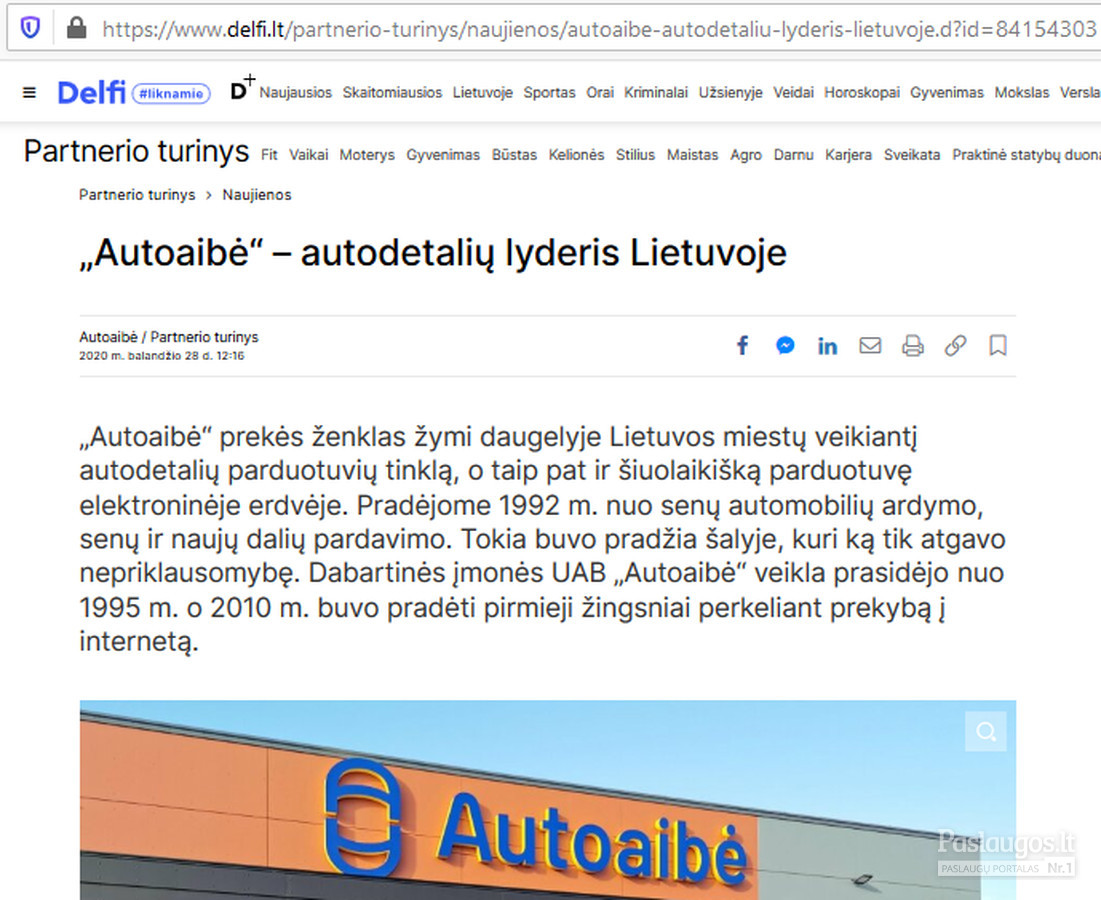Share article on LinkedIn

click(x=827, y=346)
